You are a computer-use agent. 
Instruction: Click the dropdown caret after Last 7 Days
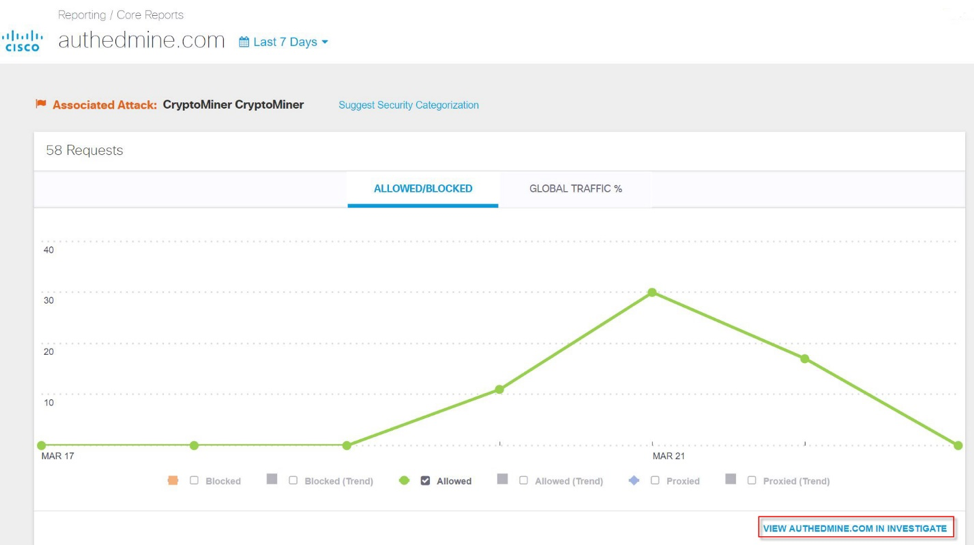click(325, 43)
